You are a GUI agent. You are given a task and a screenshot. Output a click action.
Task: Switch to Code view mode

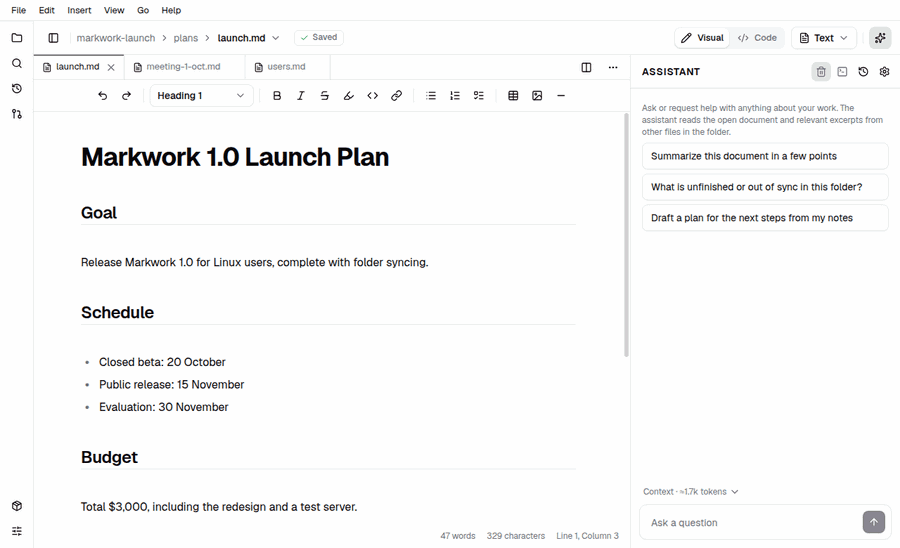[x=757, y=38]
